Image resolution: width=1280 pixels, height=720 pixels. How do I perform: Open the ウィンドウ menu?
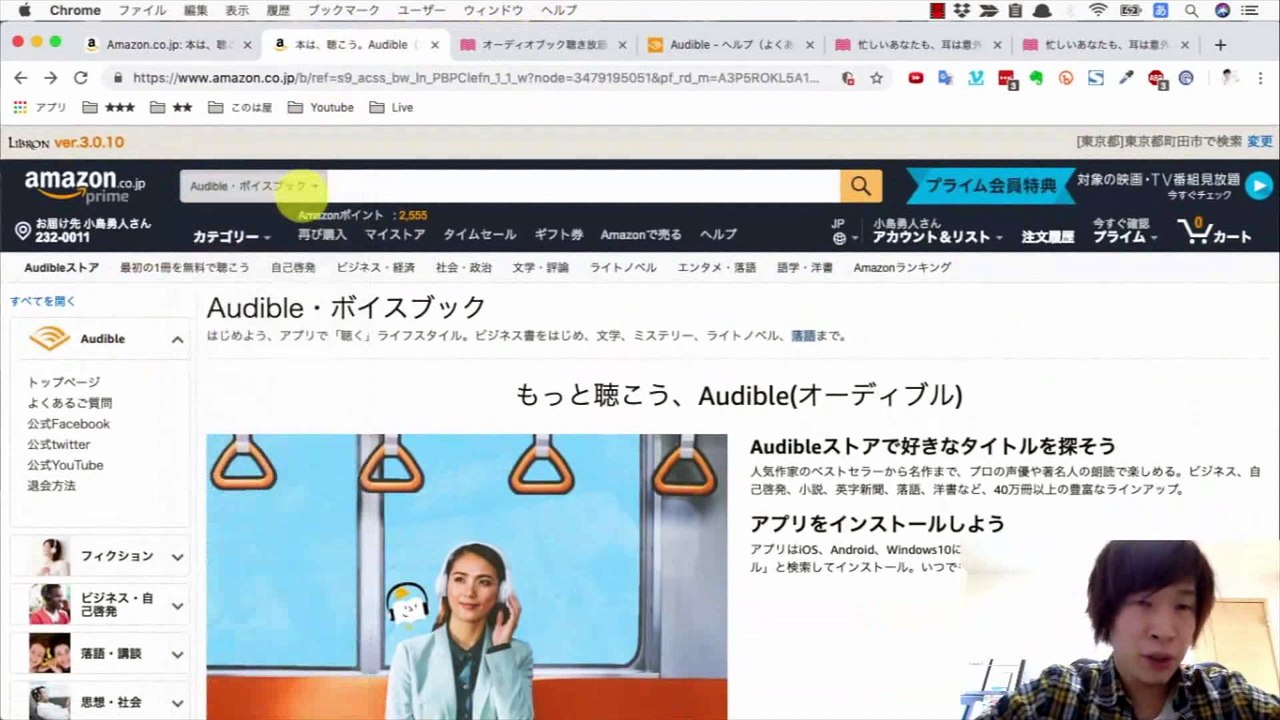[x=493, y=11]
